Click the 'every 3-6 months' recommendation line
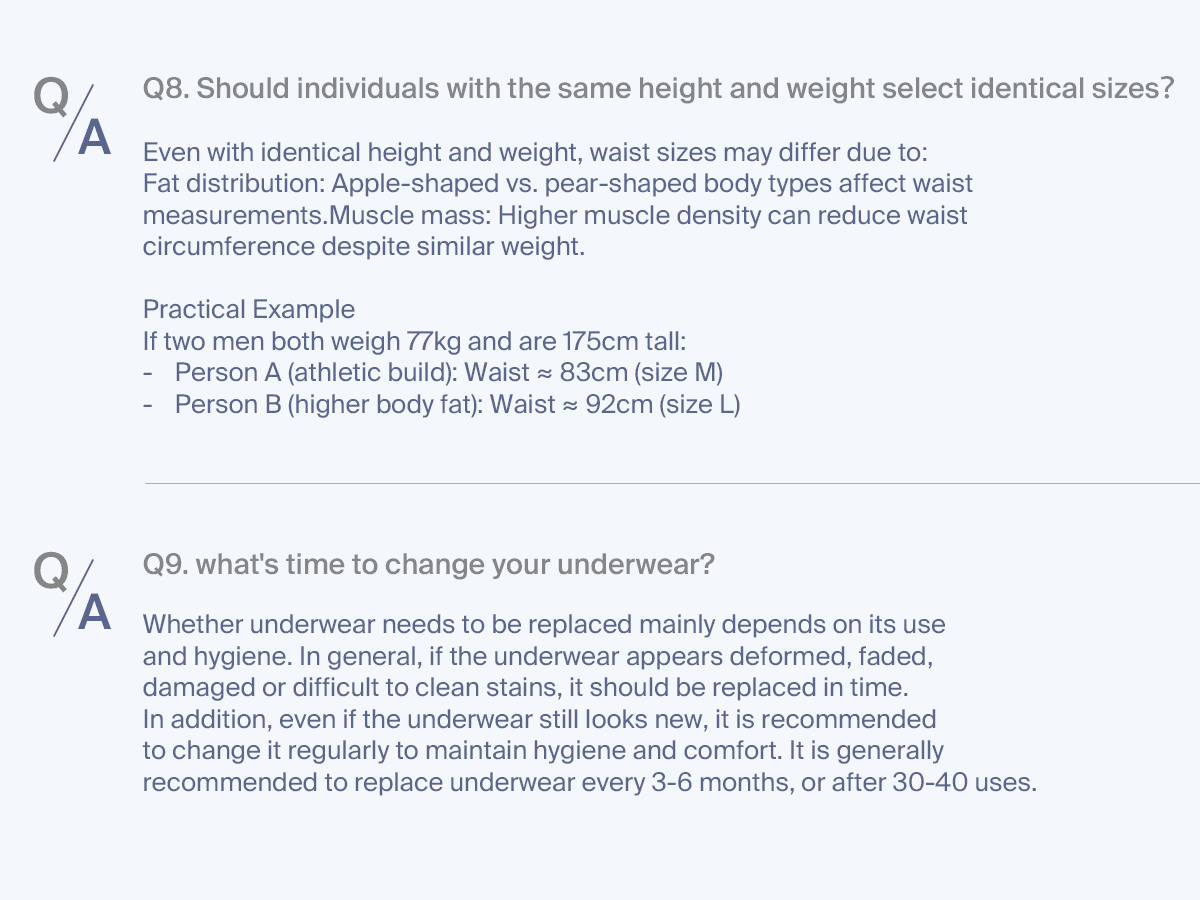This screenshot has width=1200, height=900. (590, 782)
